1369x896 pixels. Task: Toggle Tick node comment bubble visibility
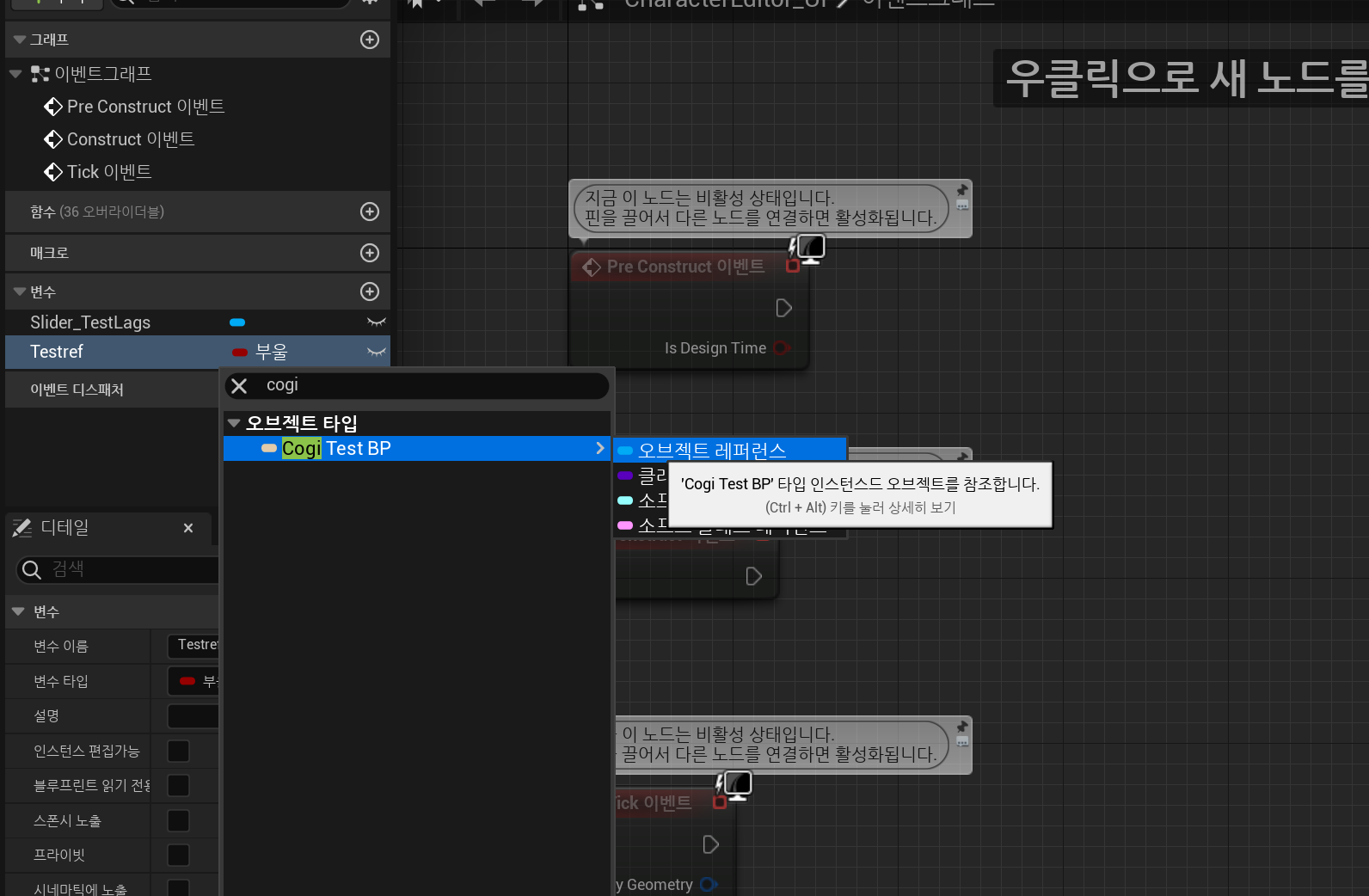point(962,741)
